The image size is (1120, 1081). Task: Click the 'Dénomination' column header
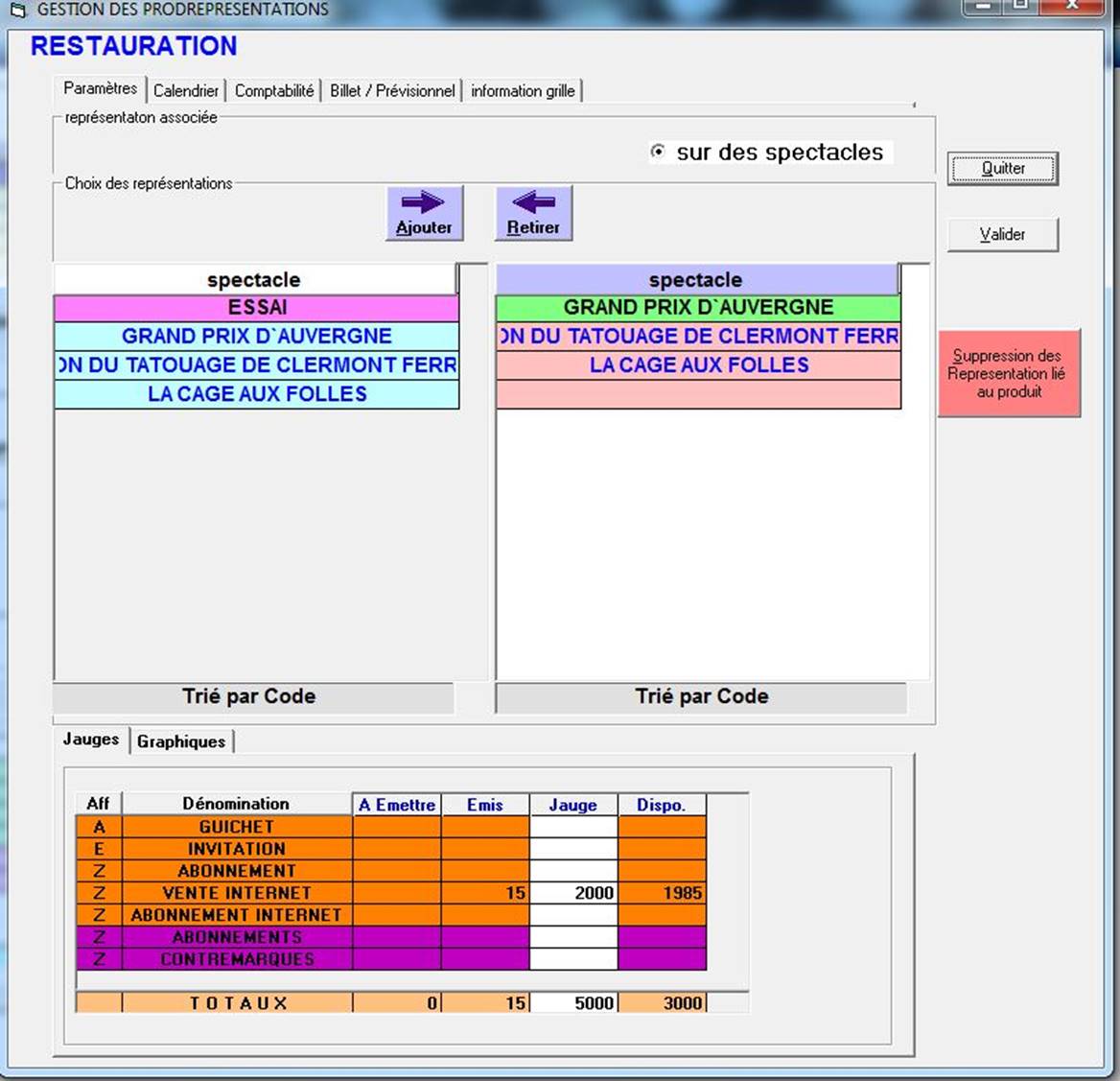(237, 804)
